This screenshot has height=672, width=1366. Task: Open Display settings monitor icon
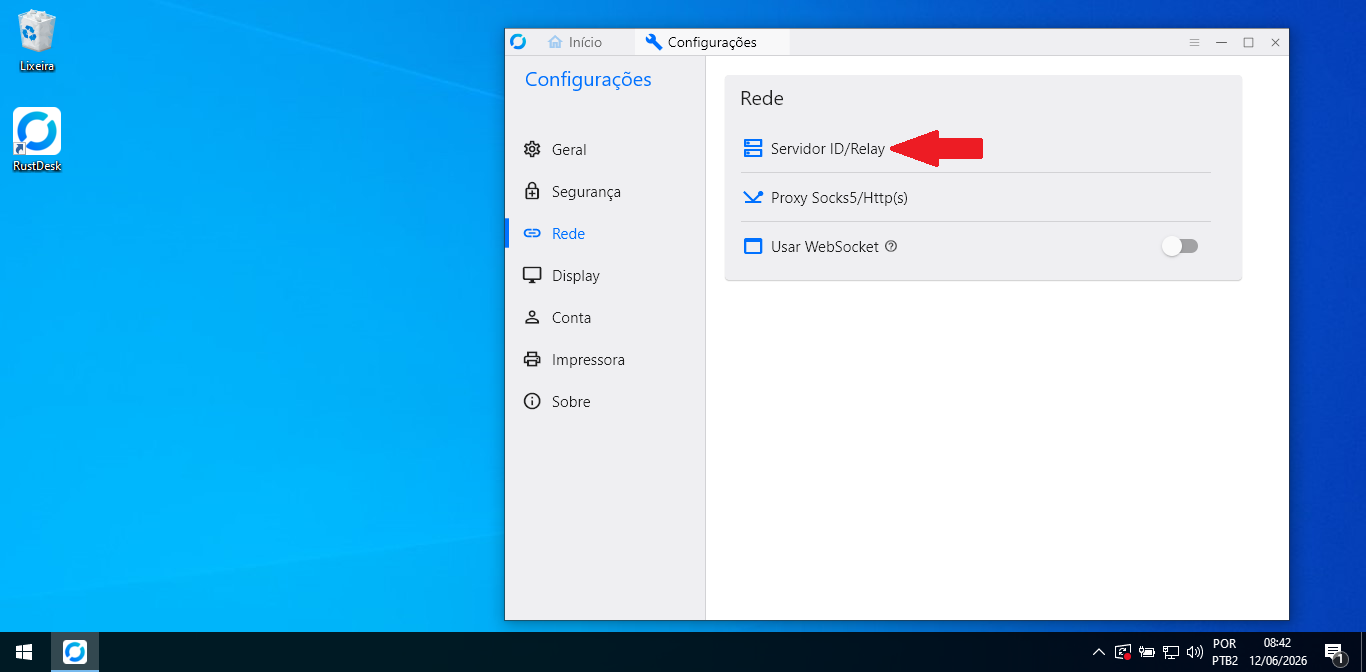click(532, 275)
